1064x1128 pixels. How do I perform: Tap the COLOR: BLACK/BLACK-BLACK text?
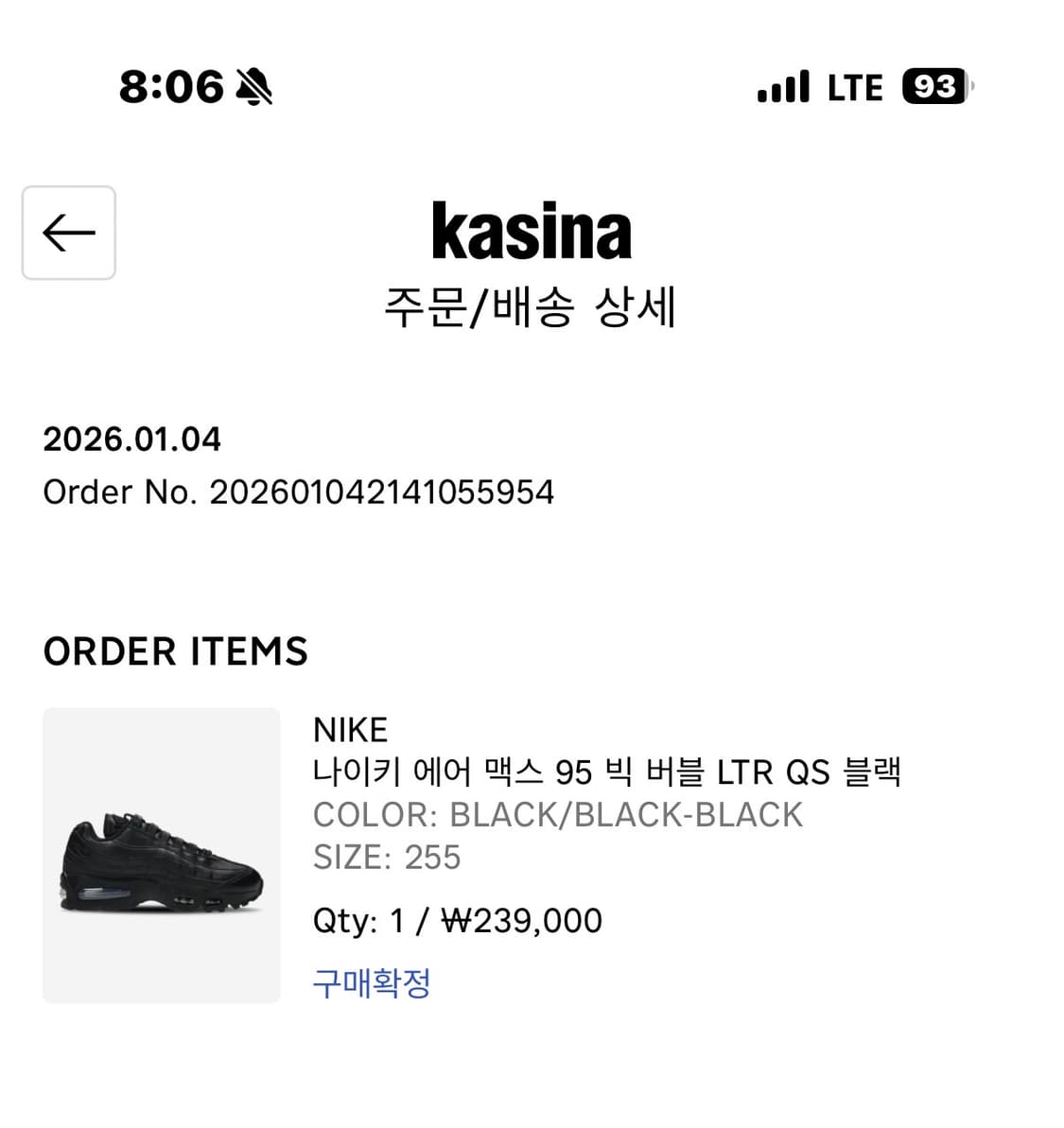557,814
